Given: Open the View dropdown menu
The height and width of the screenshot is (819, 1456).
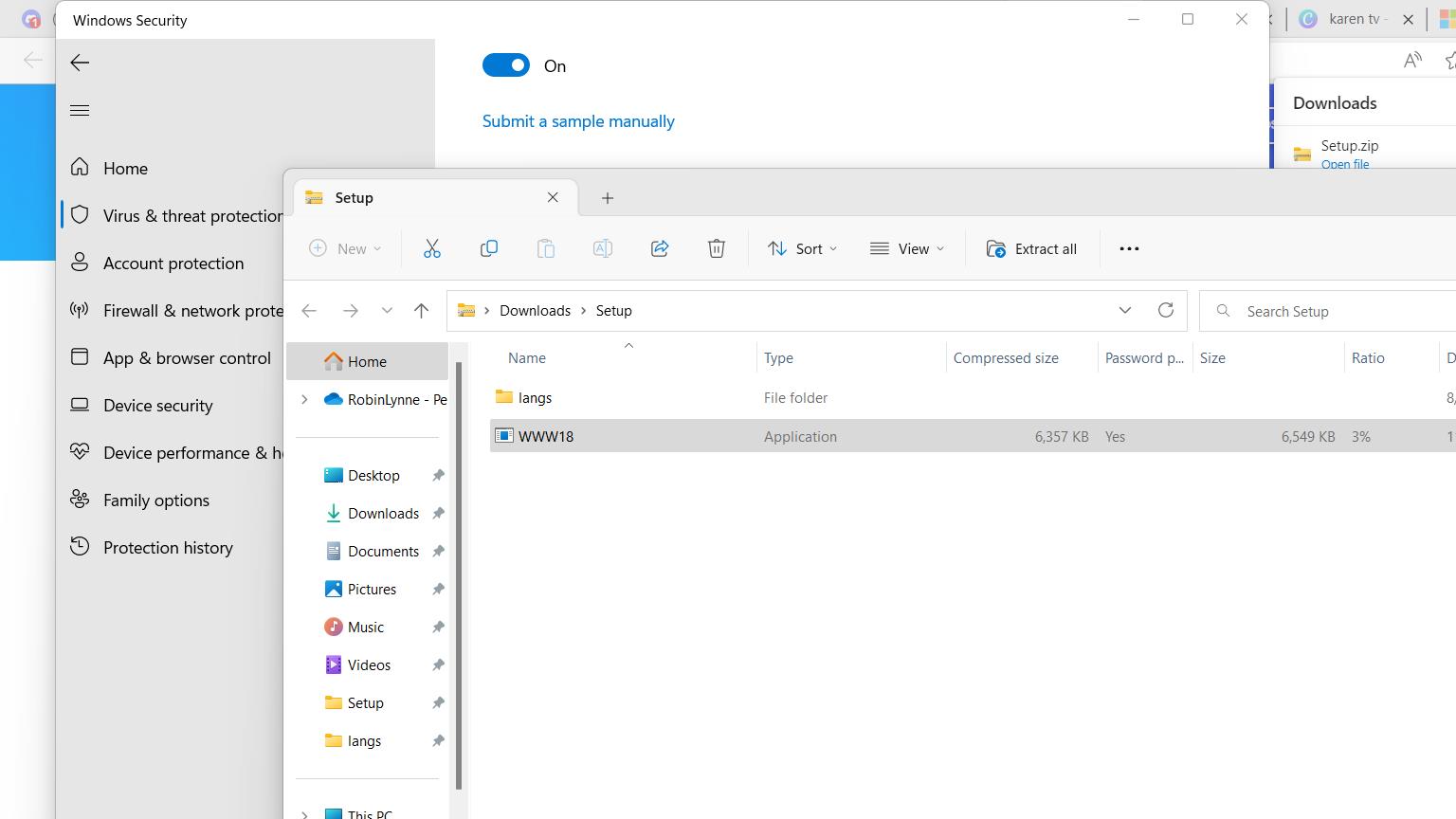Looking at the screenshot, I should pos(907,248).
